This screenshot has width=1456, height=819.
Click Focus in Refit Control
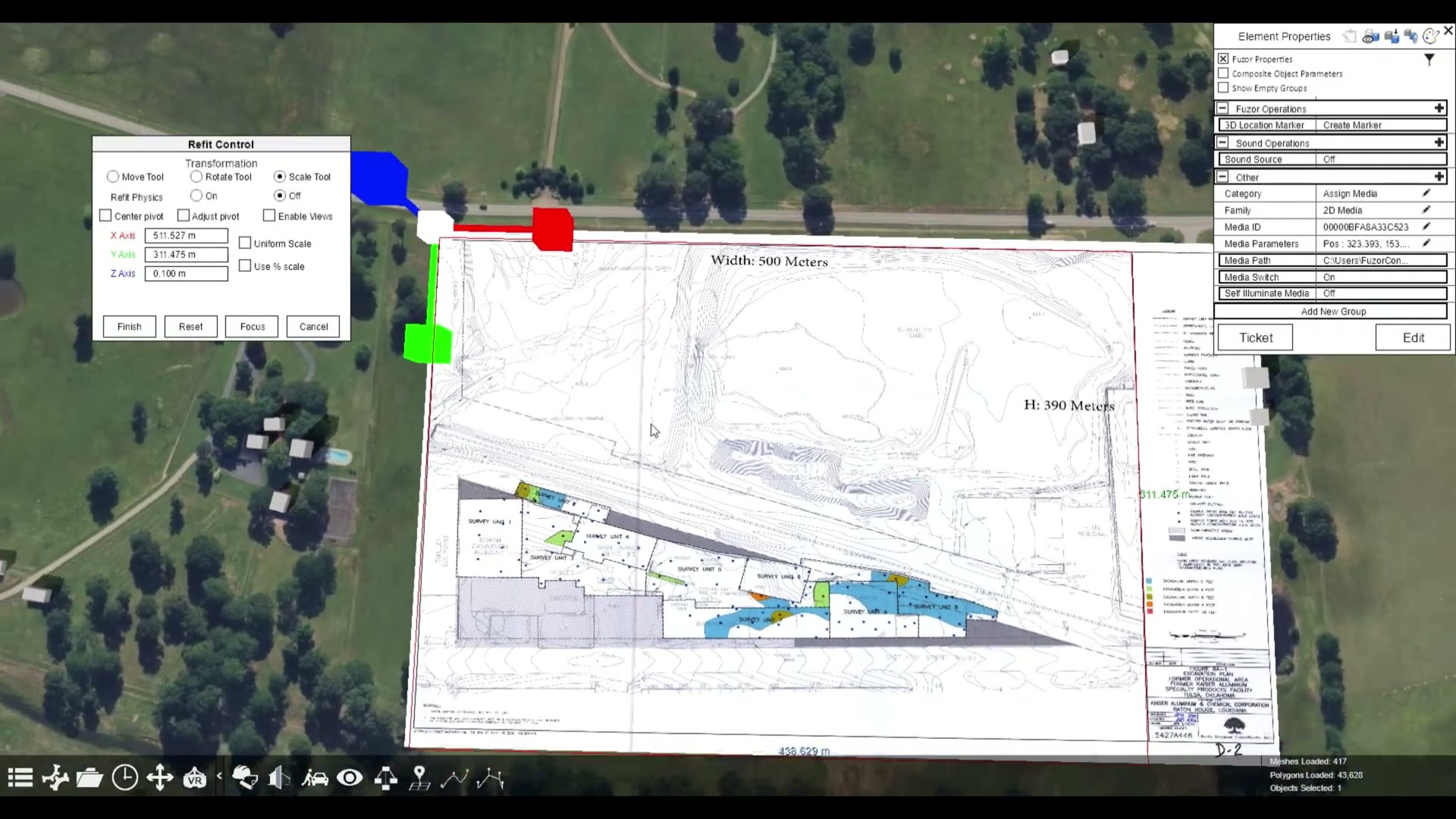253,327
